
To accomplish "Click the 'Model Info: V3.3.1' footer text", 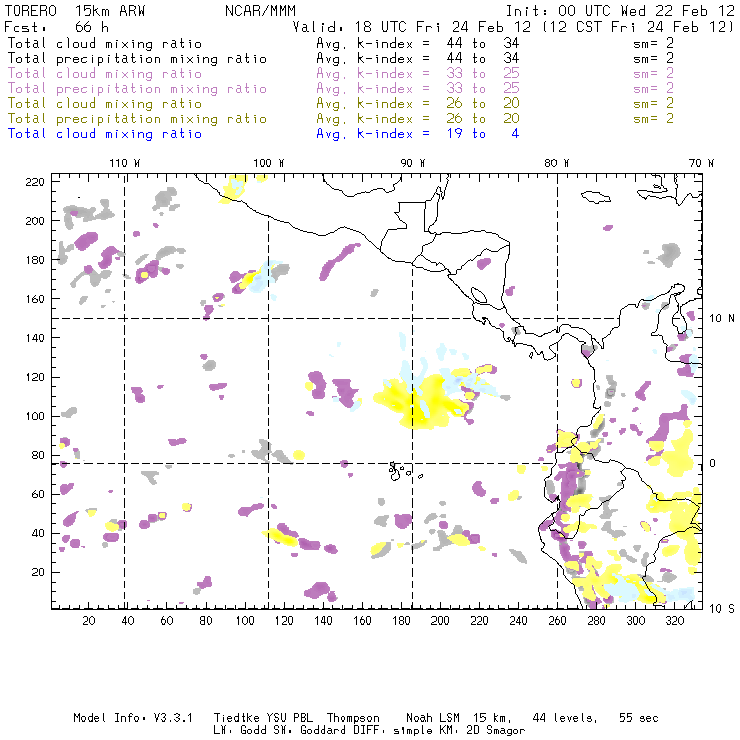I will click(x=133, y=718).
